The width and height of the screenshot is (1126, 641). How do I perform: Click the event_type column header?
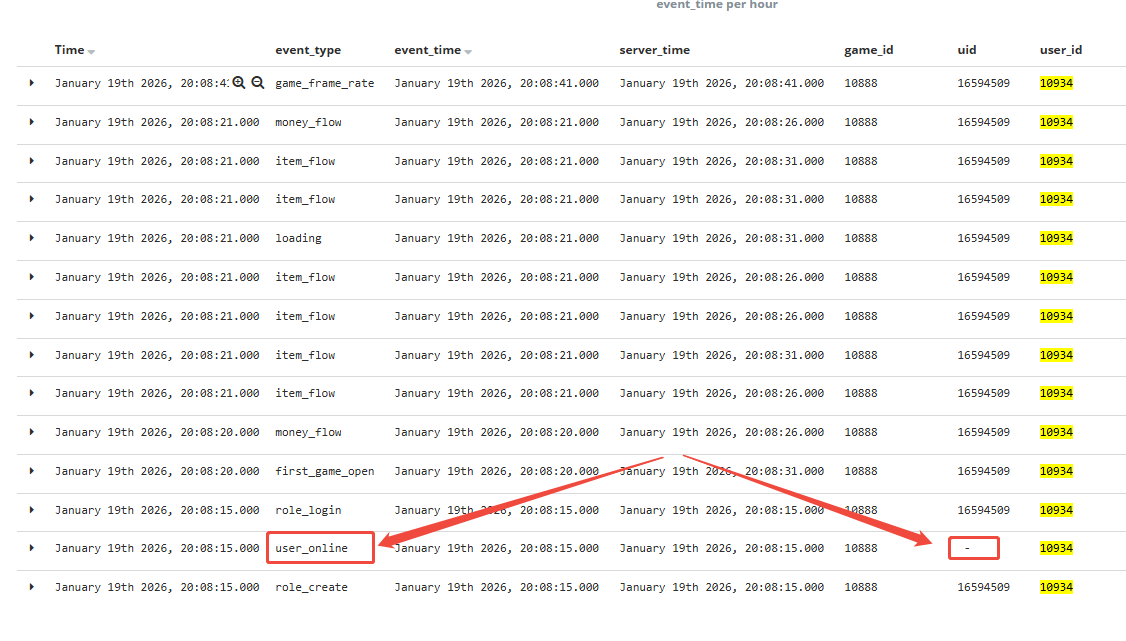pos(308,50)
